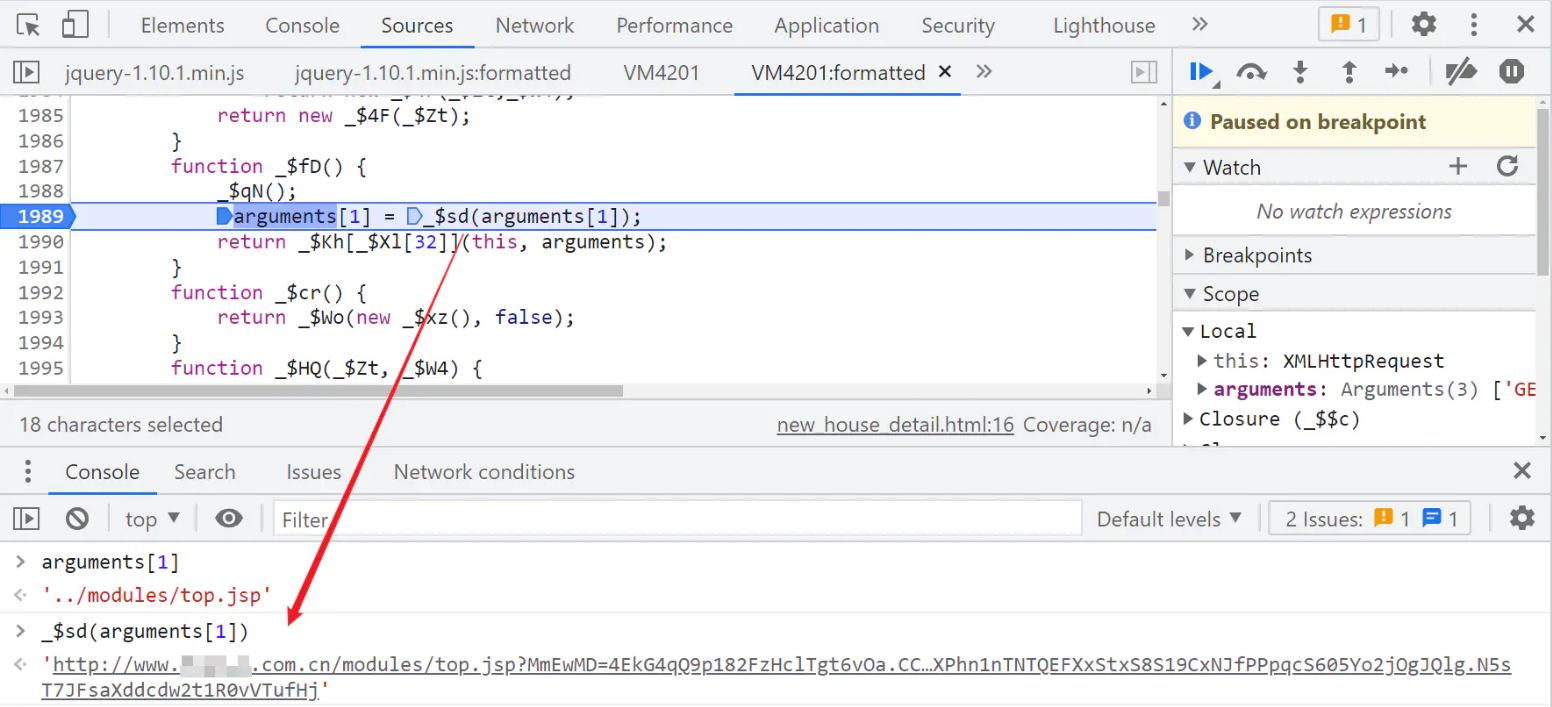Expand the Breakpoints section
This screenshot has height=707, width=1552.
[1256, 255]
